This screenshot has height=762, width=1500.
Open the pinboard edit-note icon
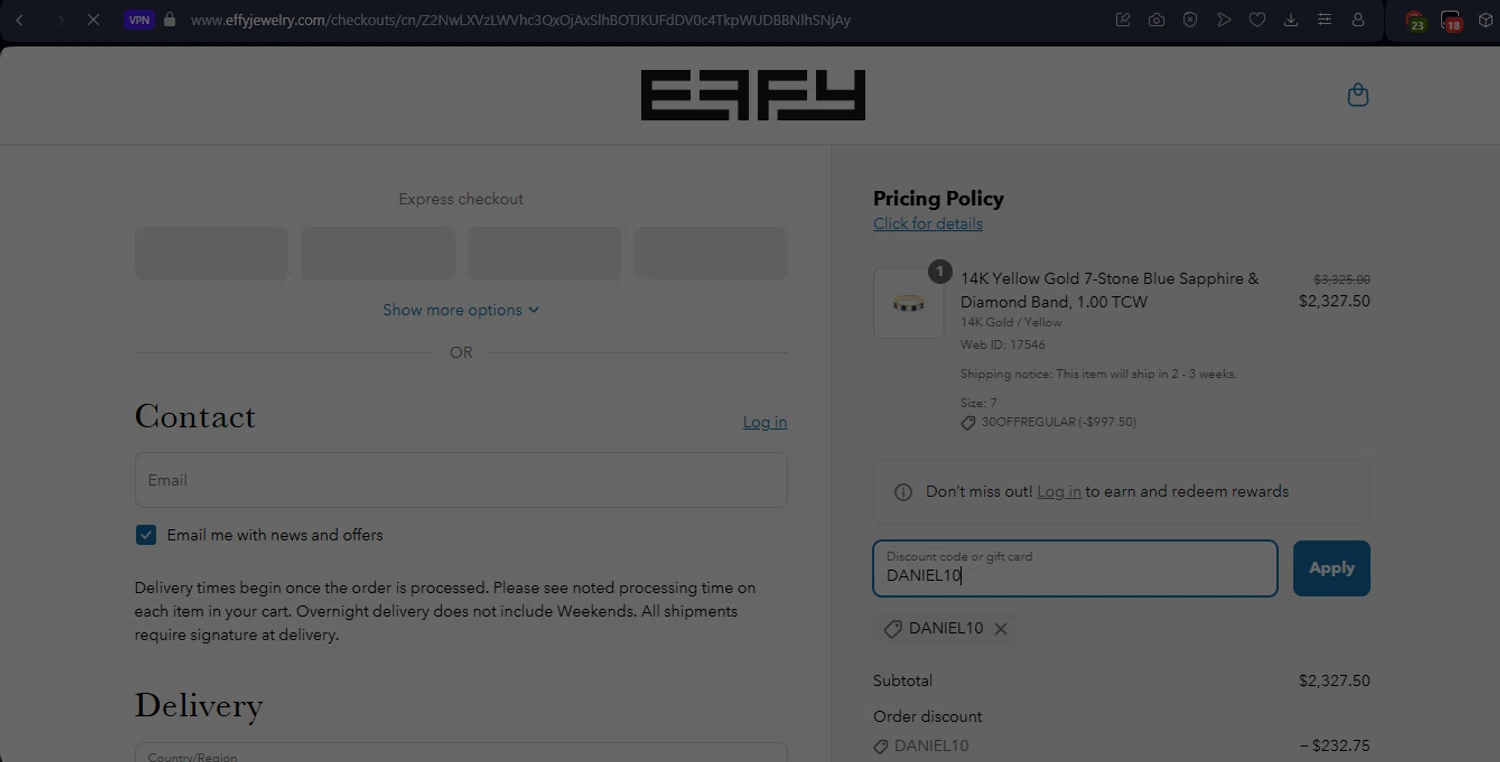tap(1123, 20)
